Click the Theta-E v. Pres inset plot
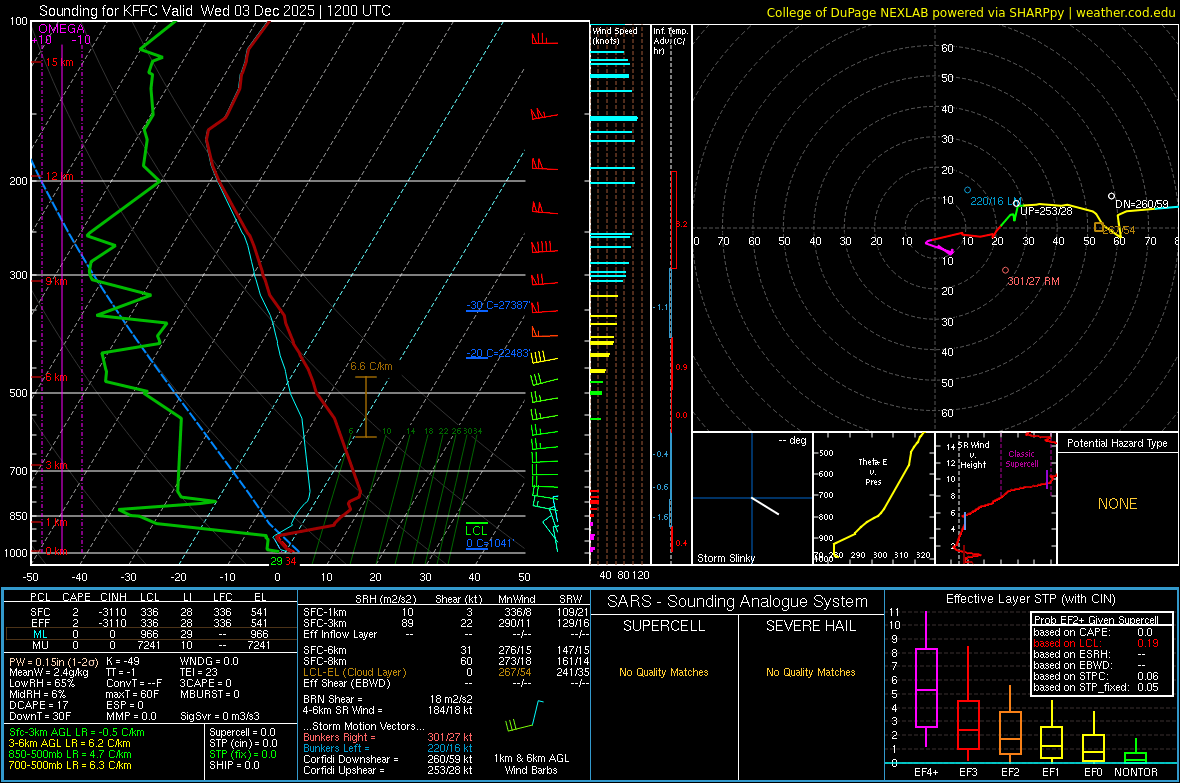This screenshot has width=1180, height=783. (874, 498)
